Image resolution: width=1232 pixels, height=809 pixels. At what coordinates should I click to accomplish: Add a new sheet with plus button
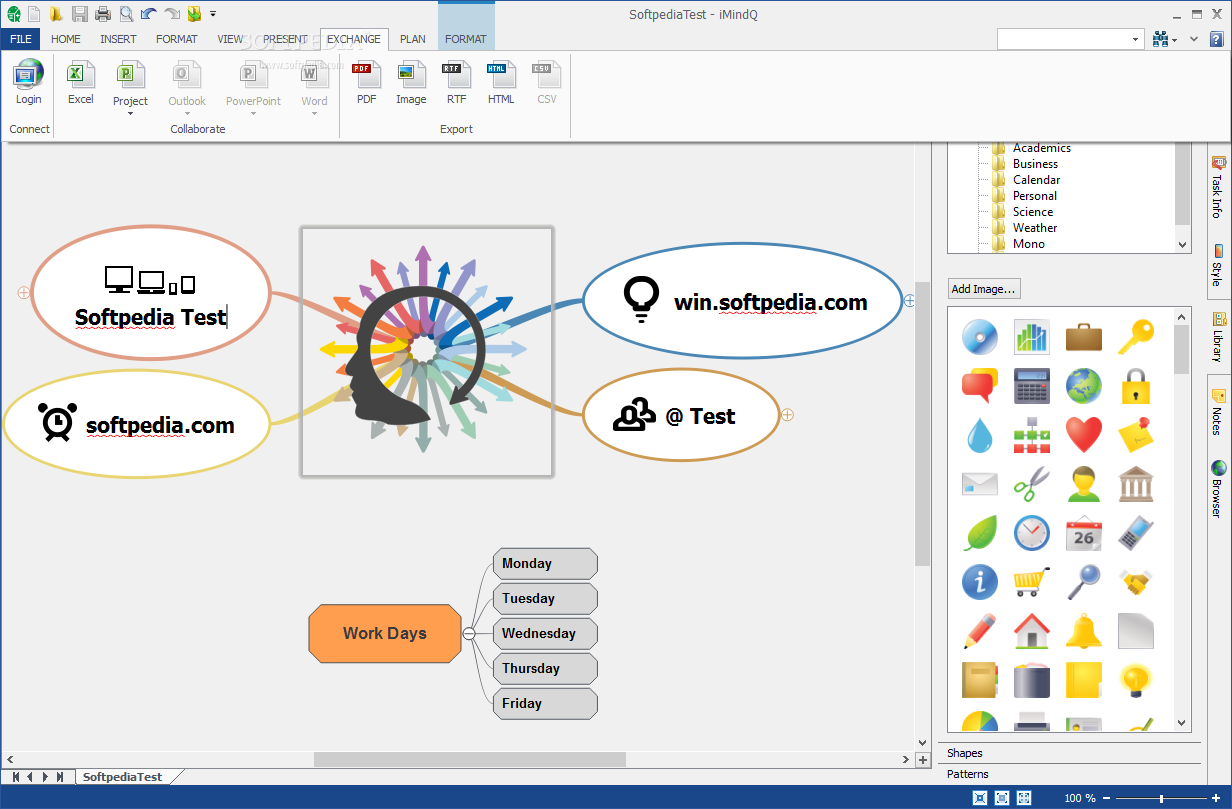click(x=923, y=760)
